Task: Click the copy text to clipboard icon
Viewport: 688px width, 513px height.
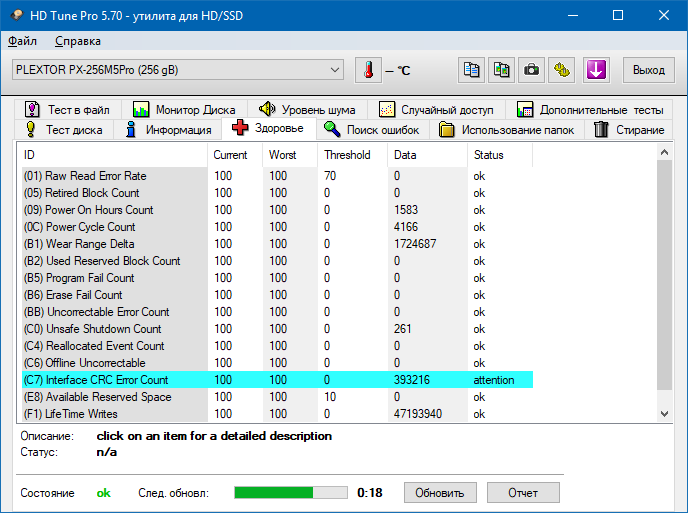Action: click(471, 70)
